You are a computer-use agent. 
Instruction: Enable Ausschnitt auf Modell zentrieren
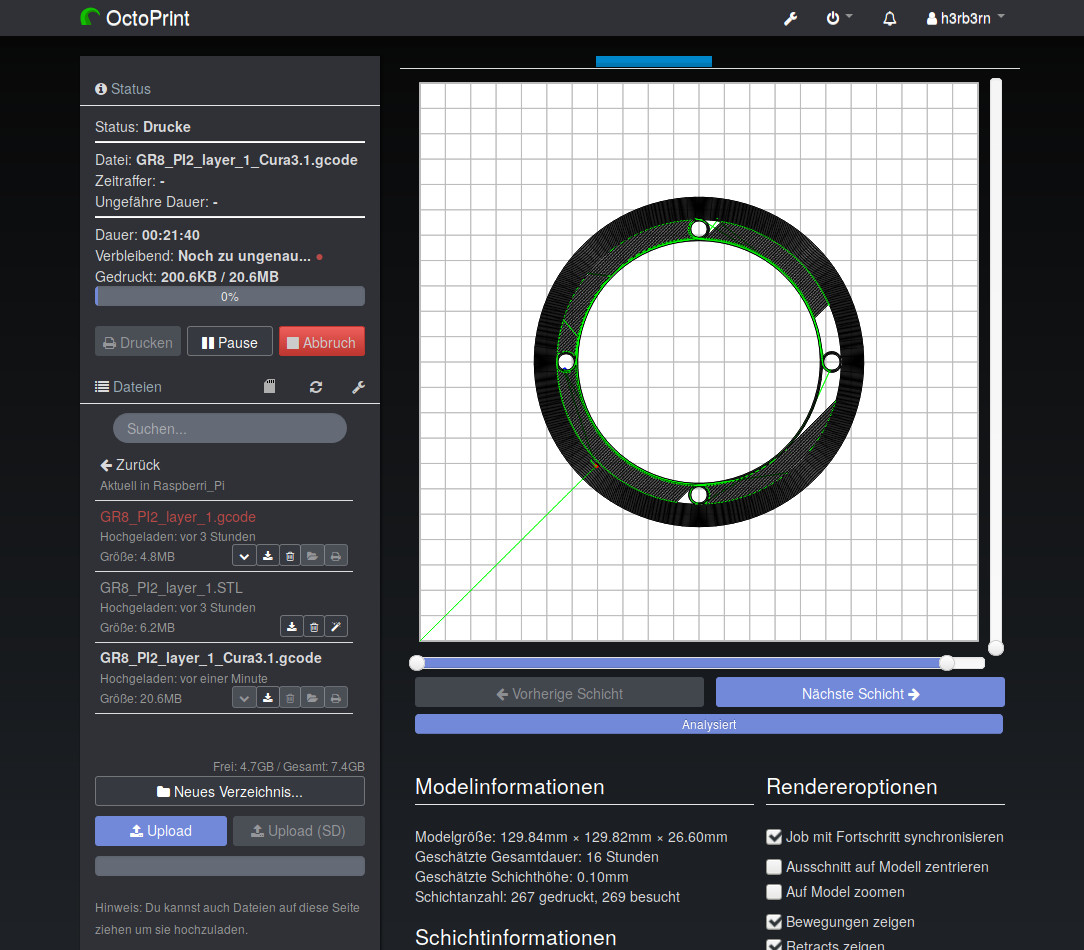[x=774, y=867]
